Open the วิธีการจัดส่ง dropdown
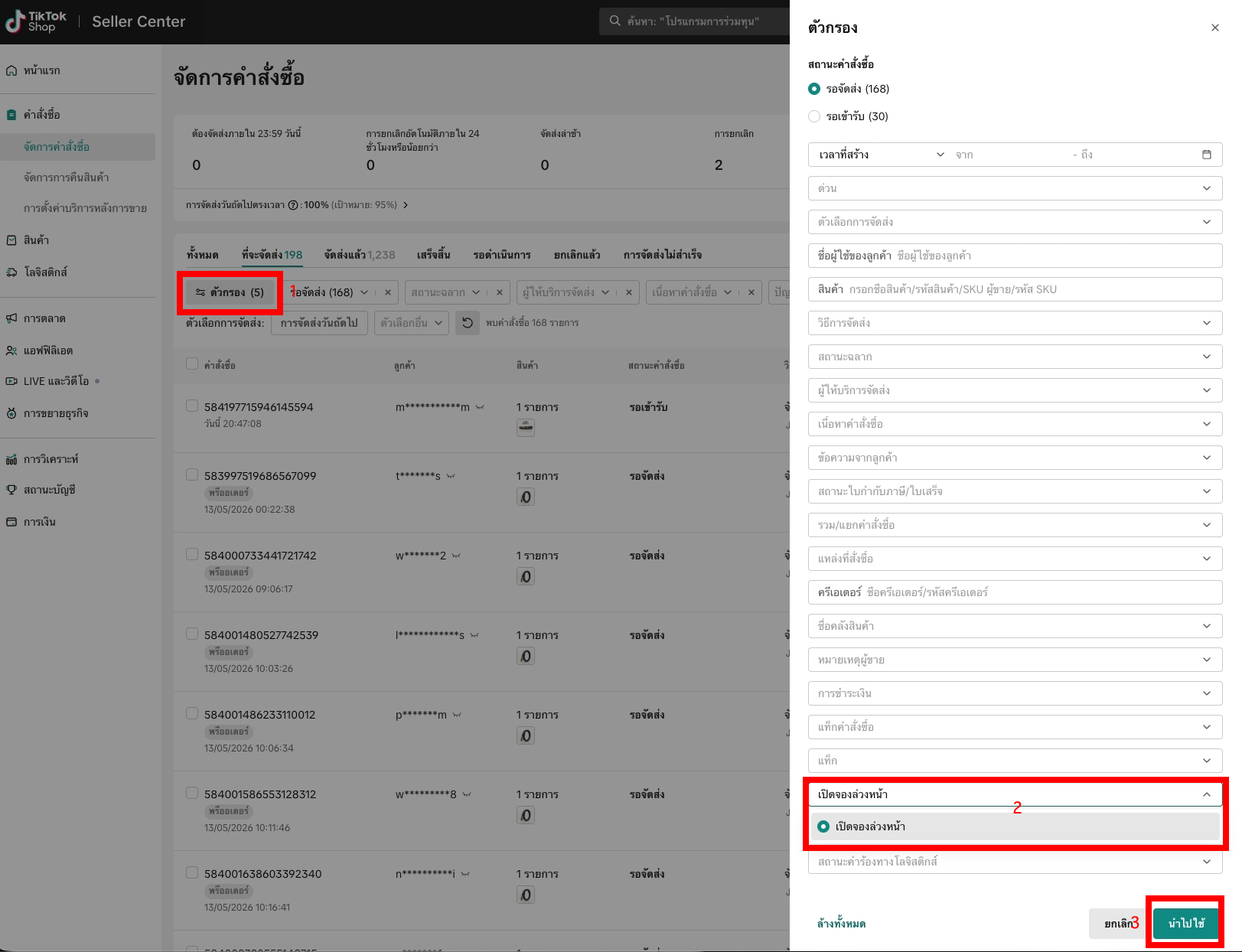Image resolution: width=1242 pixels, height=952 pixels. [x=1015, y=323]
